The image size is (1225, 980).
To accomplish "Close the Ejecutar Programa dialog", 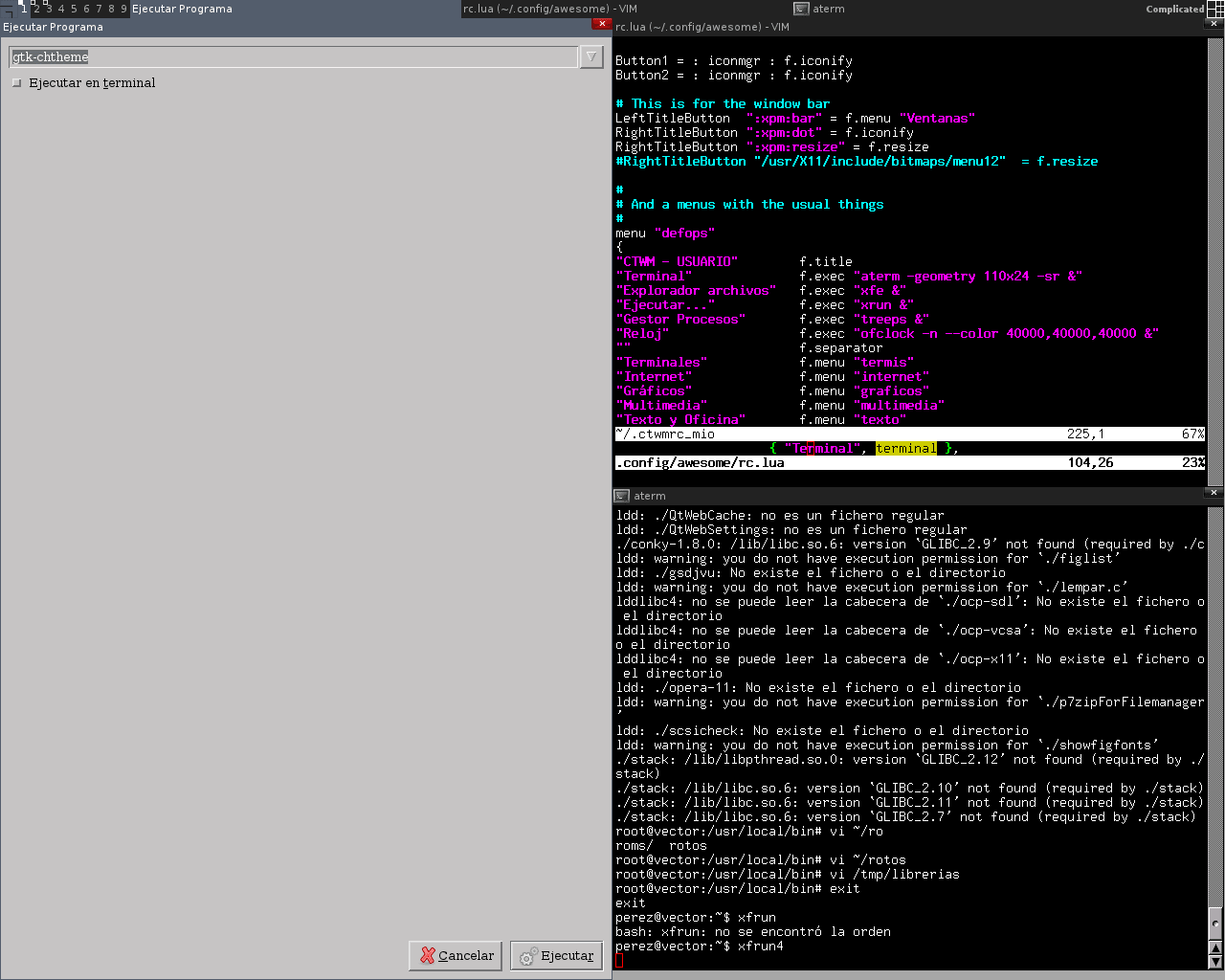I will coord(602,24).
